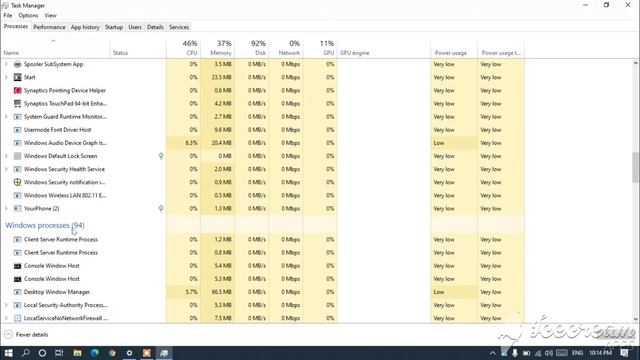The height and width of the screenshot is (360, 640).
Task: Click the Desktop Window Manager icon
Action: pyautogui.click(x=17, y=292)
